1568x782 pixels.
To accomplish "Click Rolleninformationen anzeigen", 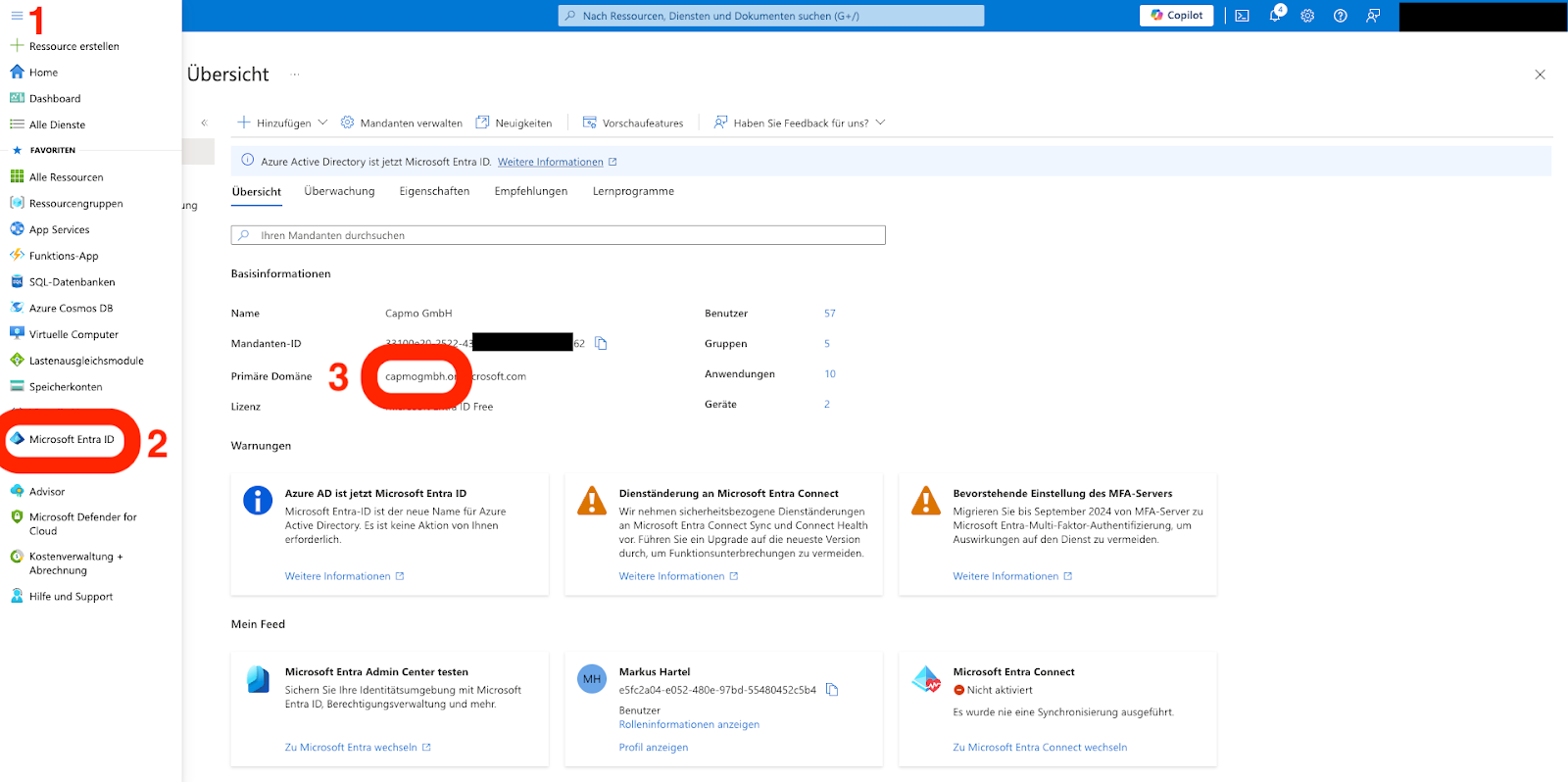I will point(689,724).
